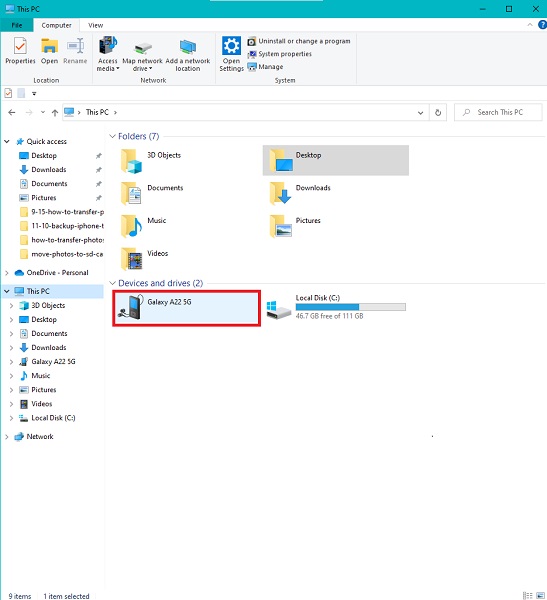547x600 pixels.
Task: Select the Desktop folder in main pane
Action: pos(336,160)
